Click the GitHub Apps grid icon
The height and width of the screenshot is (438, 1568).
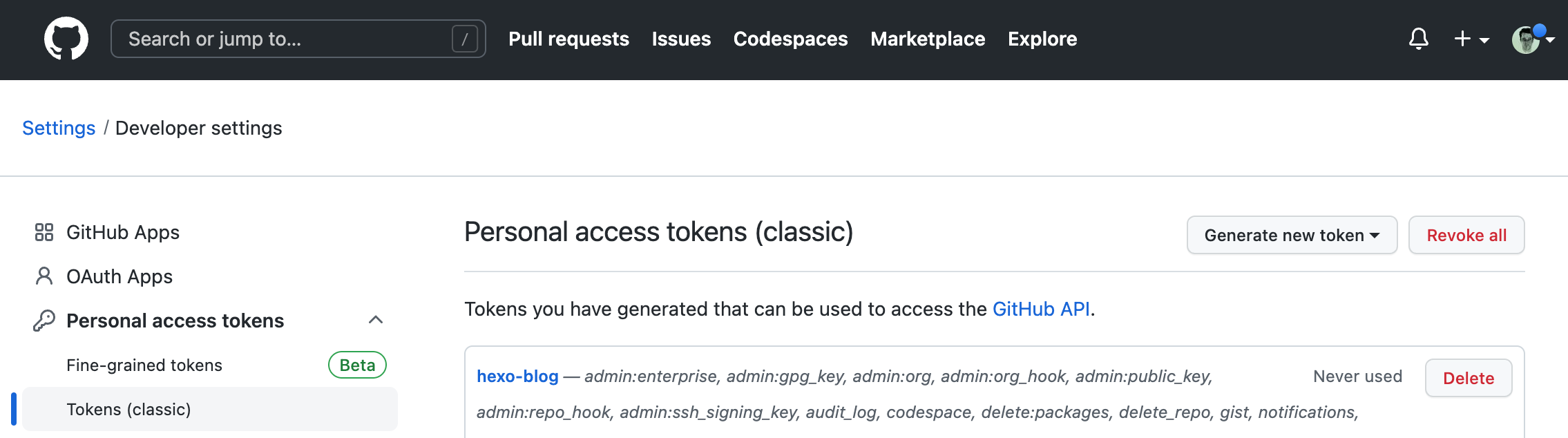[x=44, y=232]
